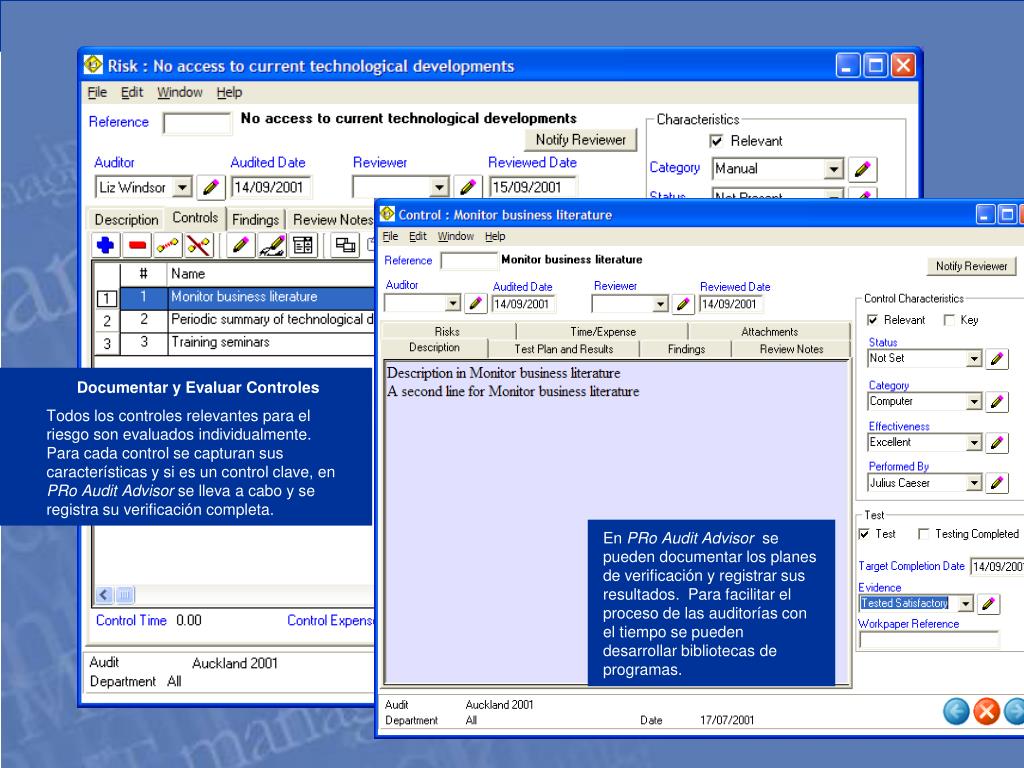1024x768 pixels.
Task: Add a control with the blue plus icon
Action: pos(105,246)
